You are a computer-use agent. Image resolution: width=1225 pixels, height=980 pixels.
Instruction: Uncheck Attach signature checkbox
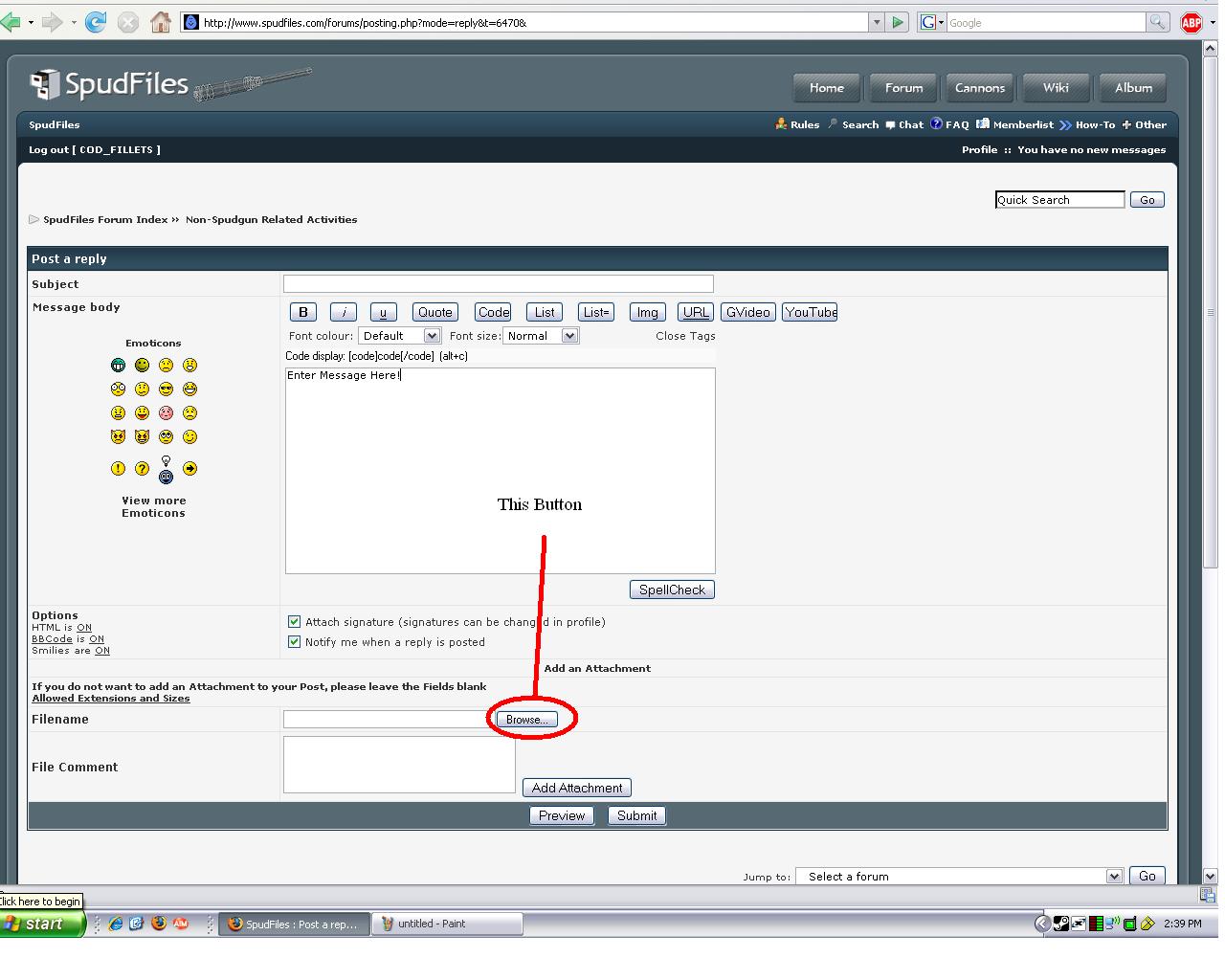pos(295,622)
